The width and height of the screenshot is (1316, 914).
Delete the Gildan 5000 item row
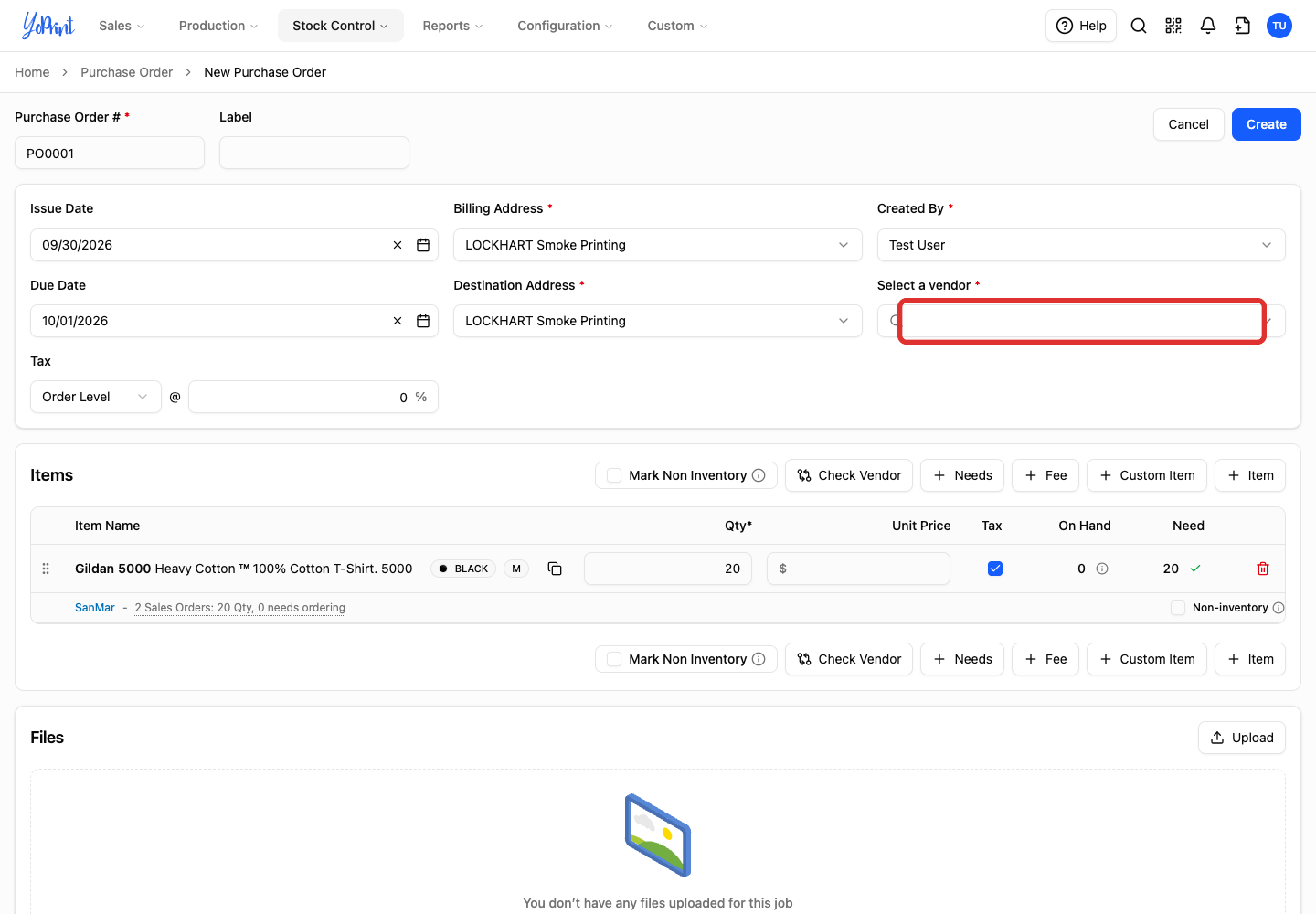[x=1263, y=569]
